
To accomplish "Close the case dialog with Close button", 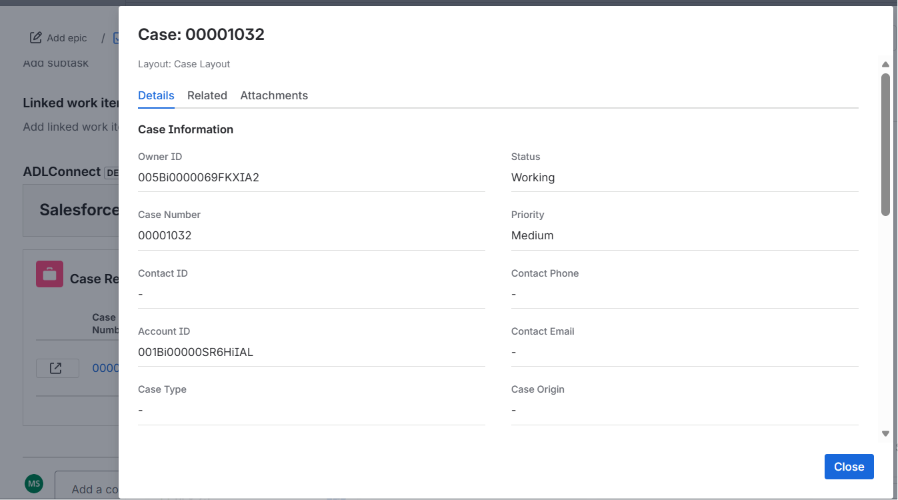I will 849,467.
